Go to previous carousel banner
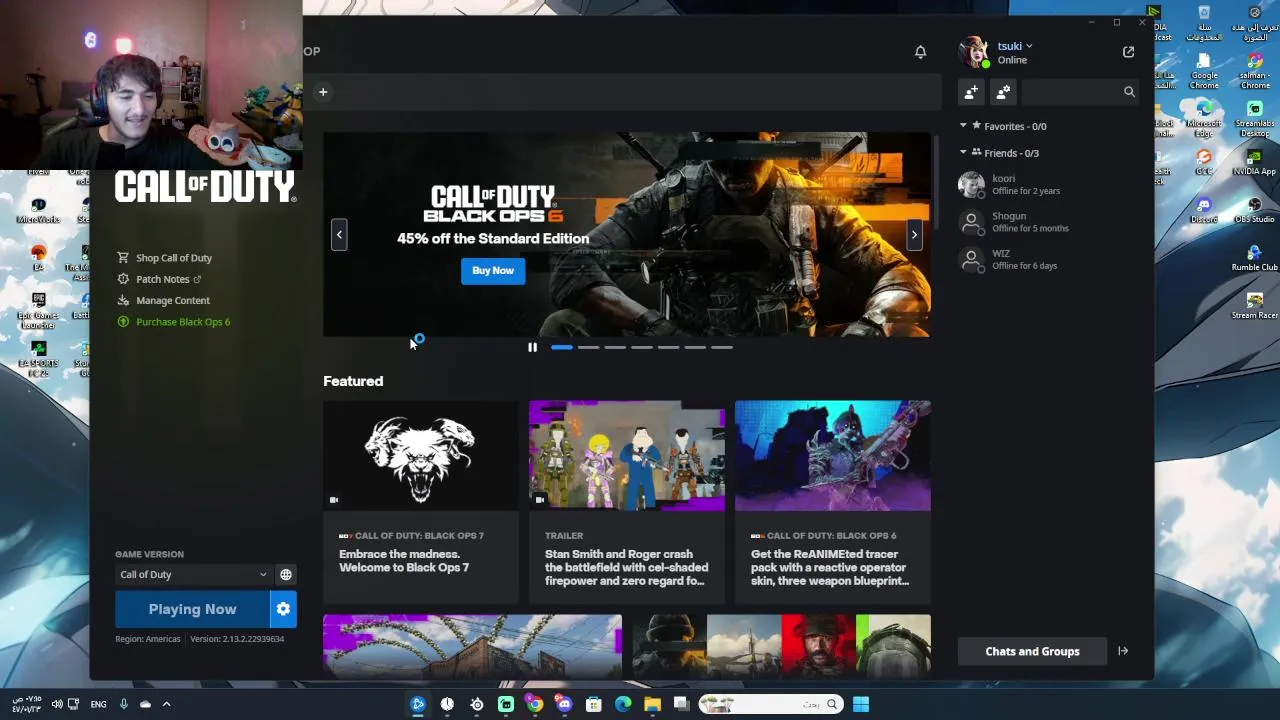 339,235
